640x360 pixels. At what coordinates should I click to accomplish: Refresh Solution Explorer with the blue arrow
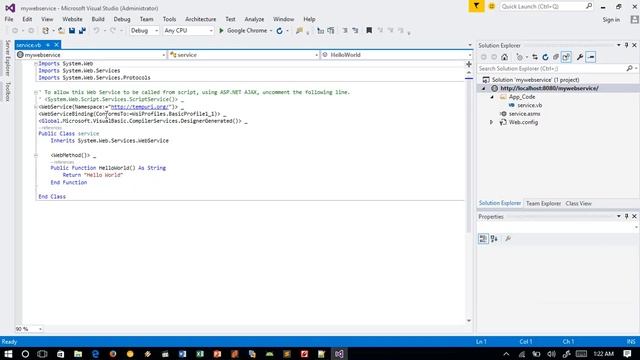(x=545, y=57)
